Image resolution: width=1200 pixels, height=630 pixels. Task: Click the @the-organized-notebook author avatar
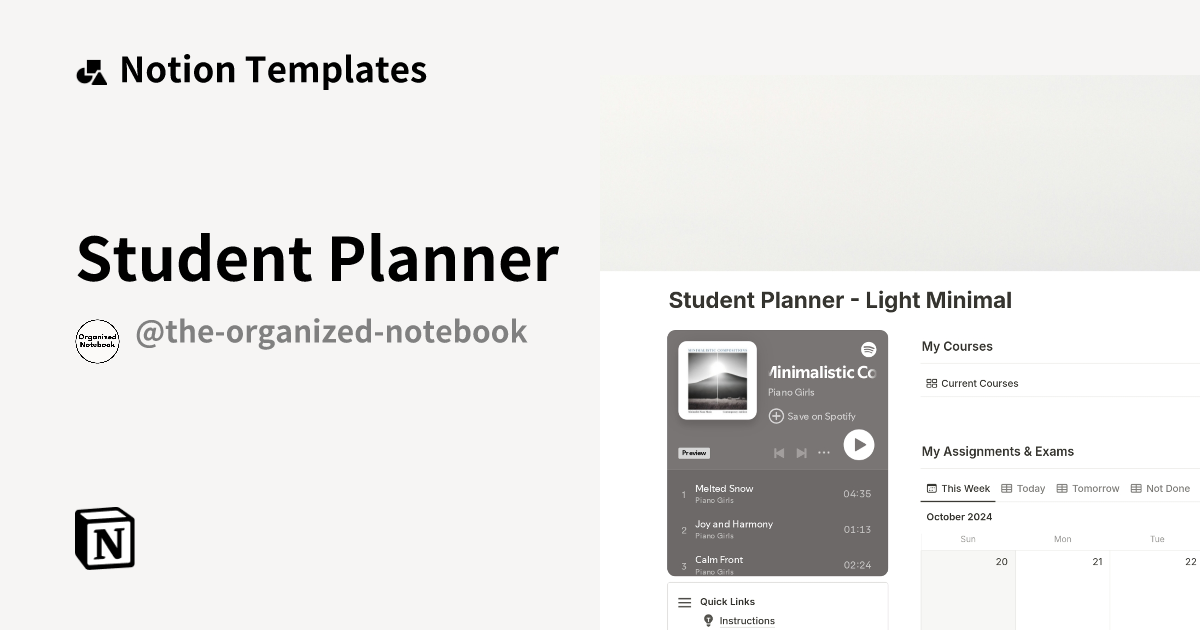pos(97,341)
